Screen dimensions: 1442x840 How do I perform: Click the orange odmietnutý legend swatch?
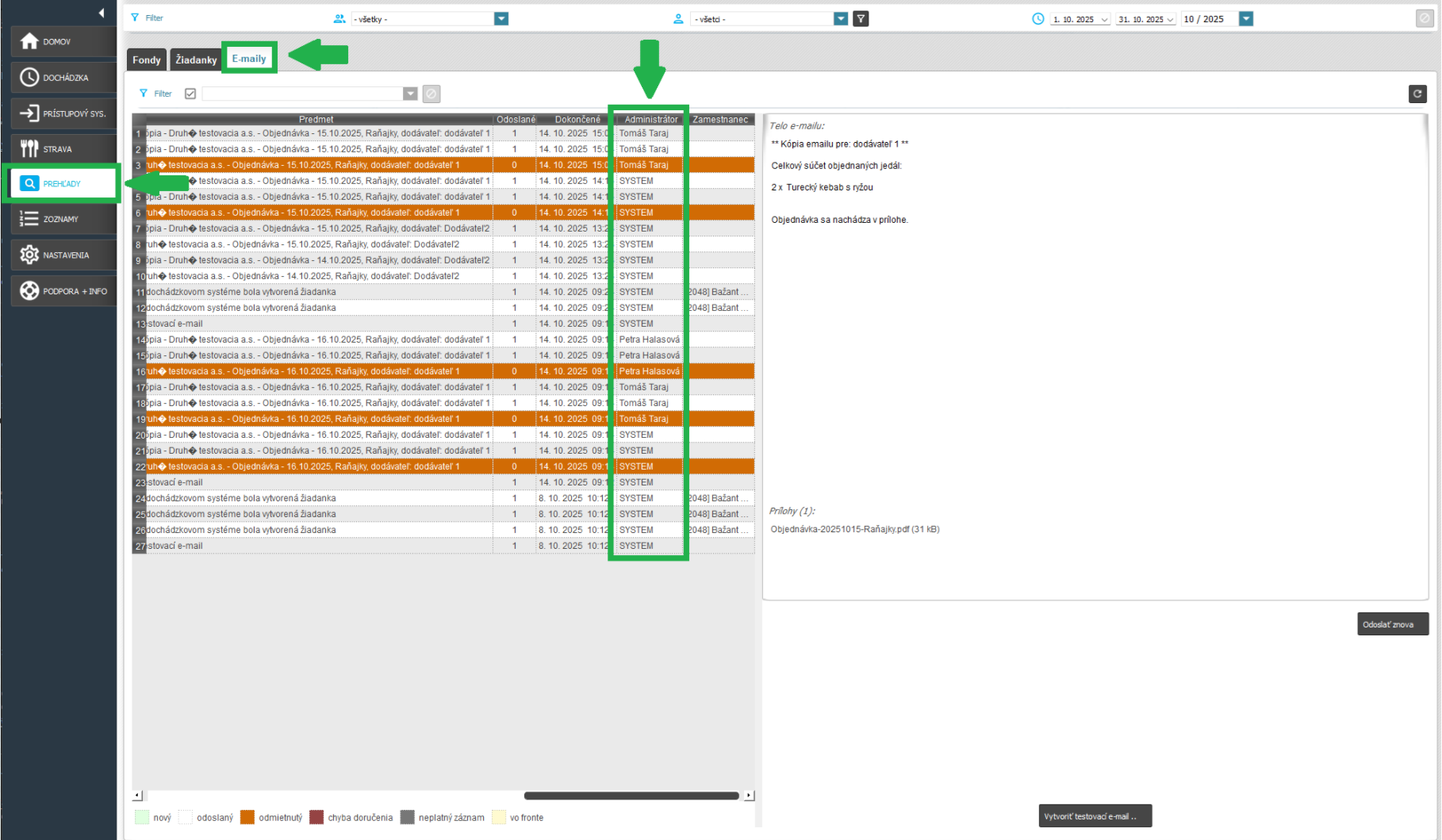pyautogui.click(x=247, y=818)
